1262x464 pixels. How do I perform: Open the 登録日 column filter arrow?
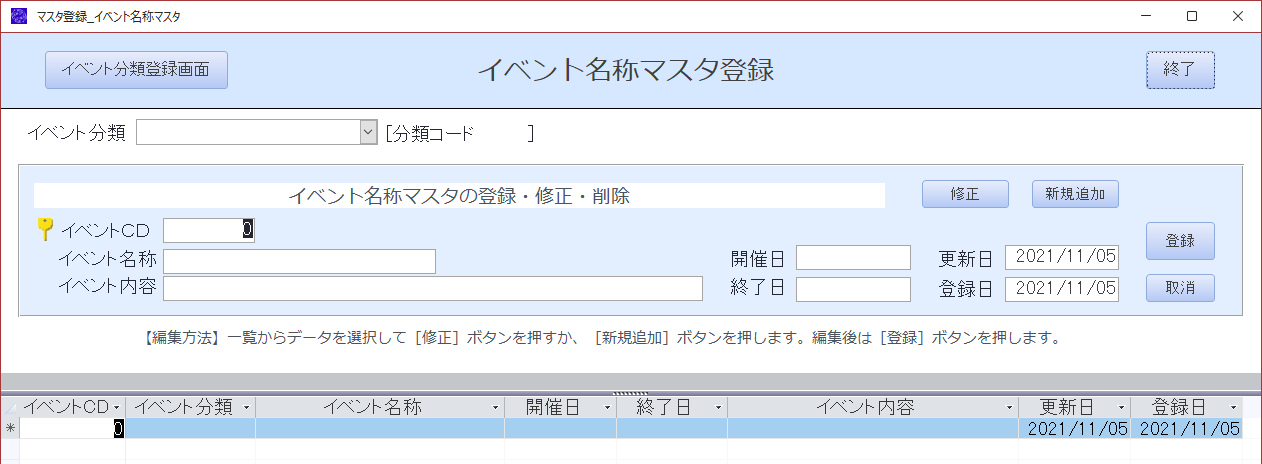coord(1234,408)
